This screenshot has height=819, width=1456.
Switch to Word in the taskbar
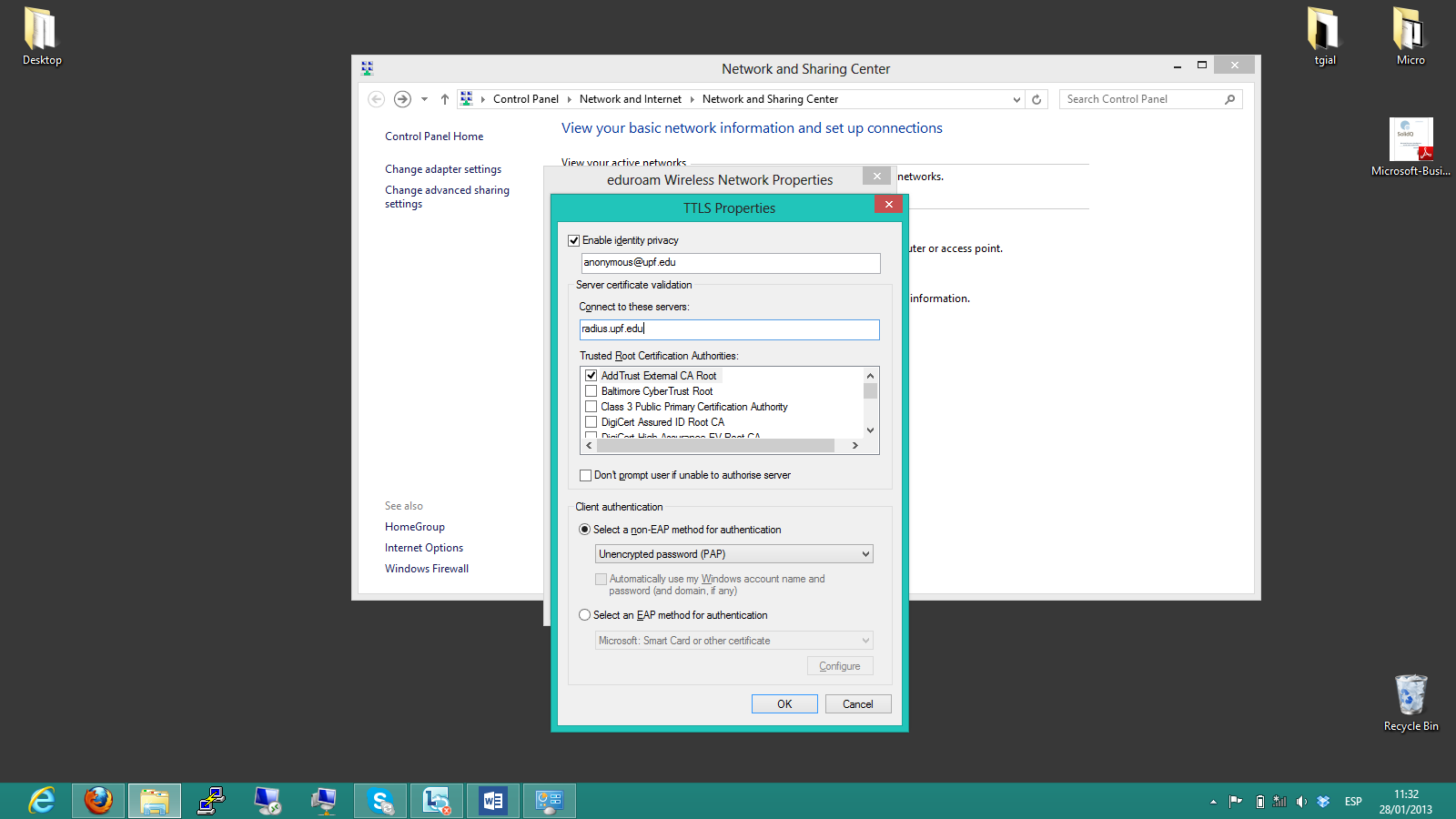(493, 801)
